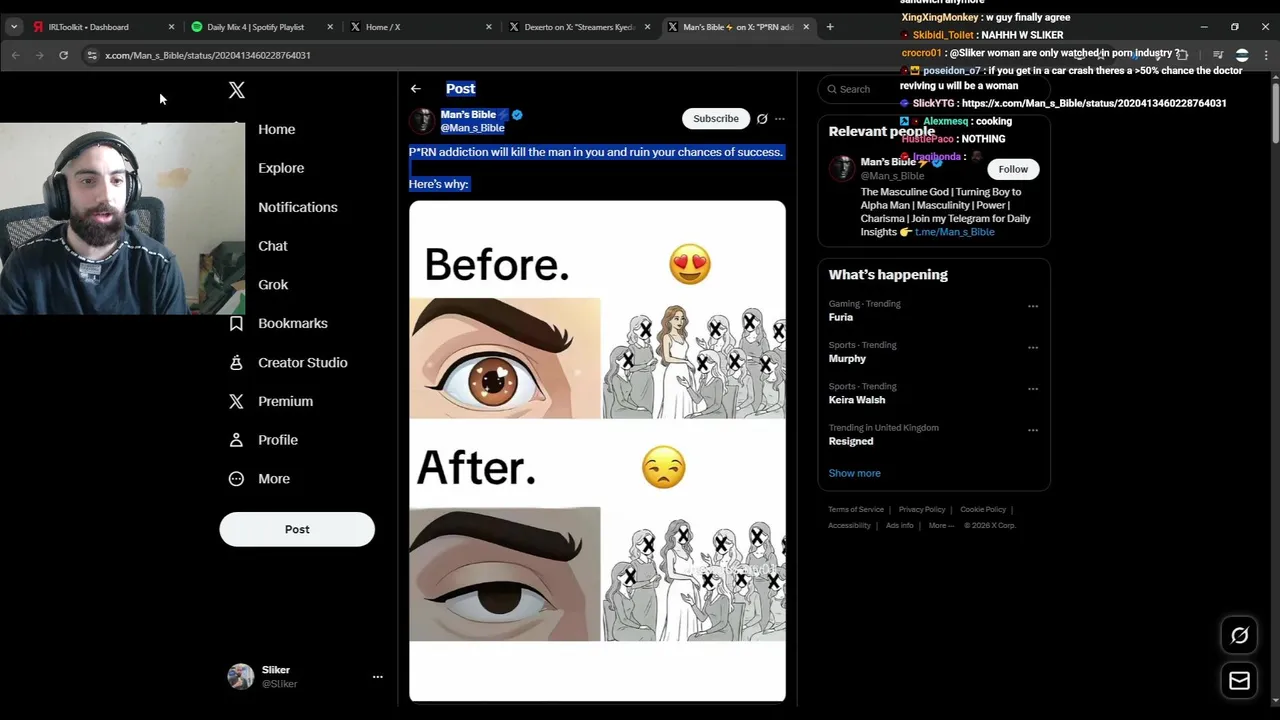This screenshot has width=1280, height=720.
Task: Open account options dots next to Sliker
Action: (x=378, y=677)
